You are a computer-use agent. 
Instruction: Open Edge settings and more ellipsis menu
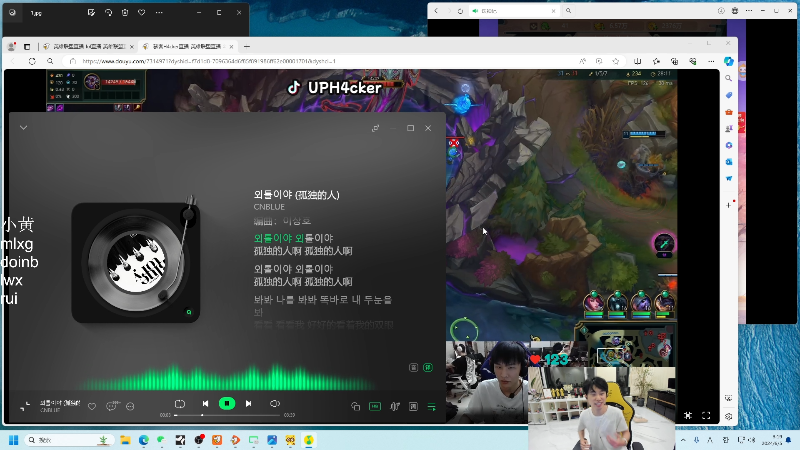711,61
